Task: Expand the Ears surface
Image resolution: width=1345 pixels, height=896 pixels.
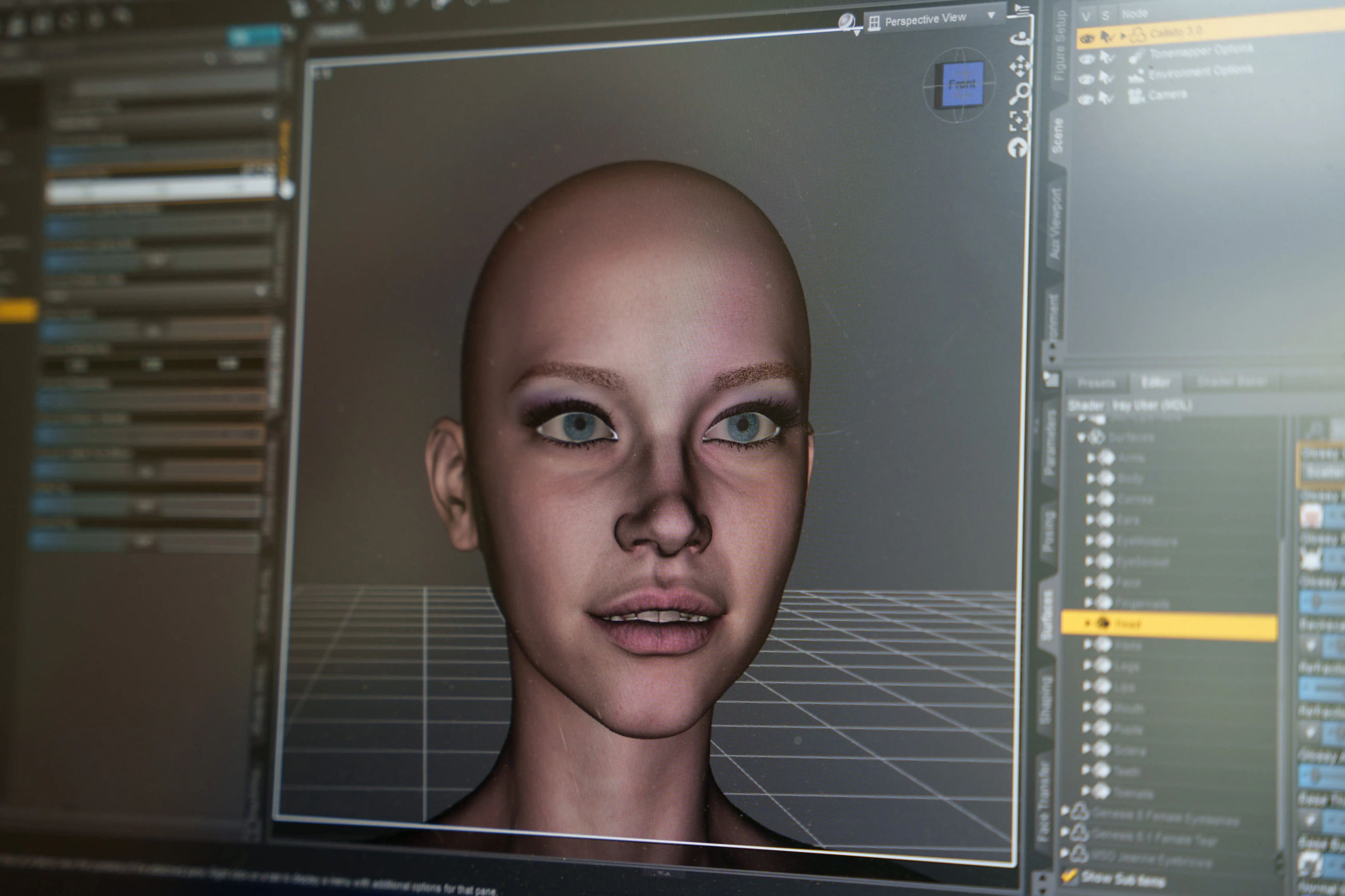Action: (x=1090, y=520)
